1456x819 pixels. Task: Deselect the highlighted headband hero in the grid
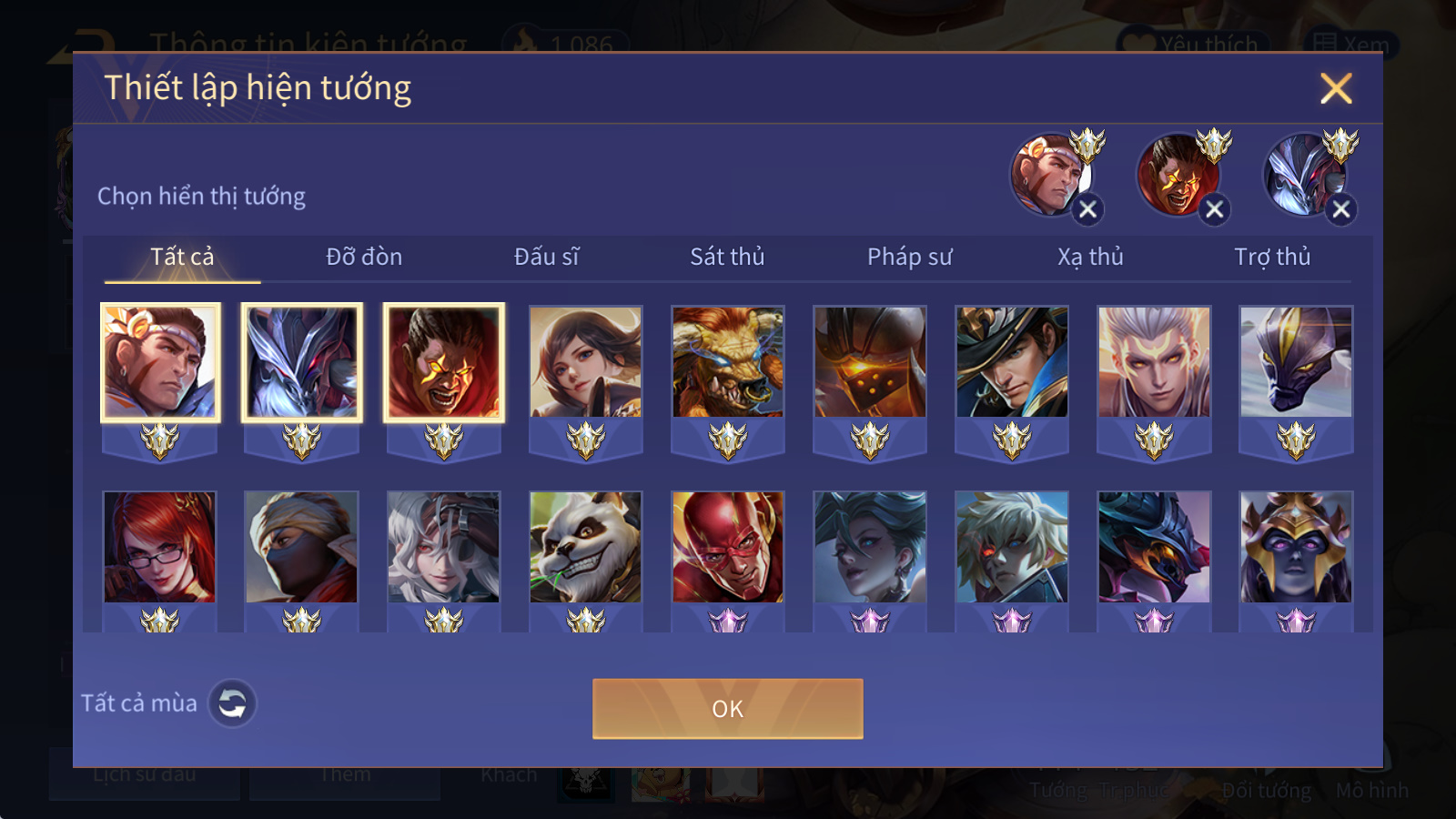click(160, 362)
